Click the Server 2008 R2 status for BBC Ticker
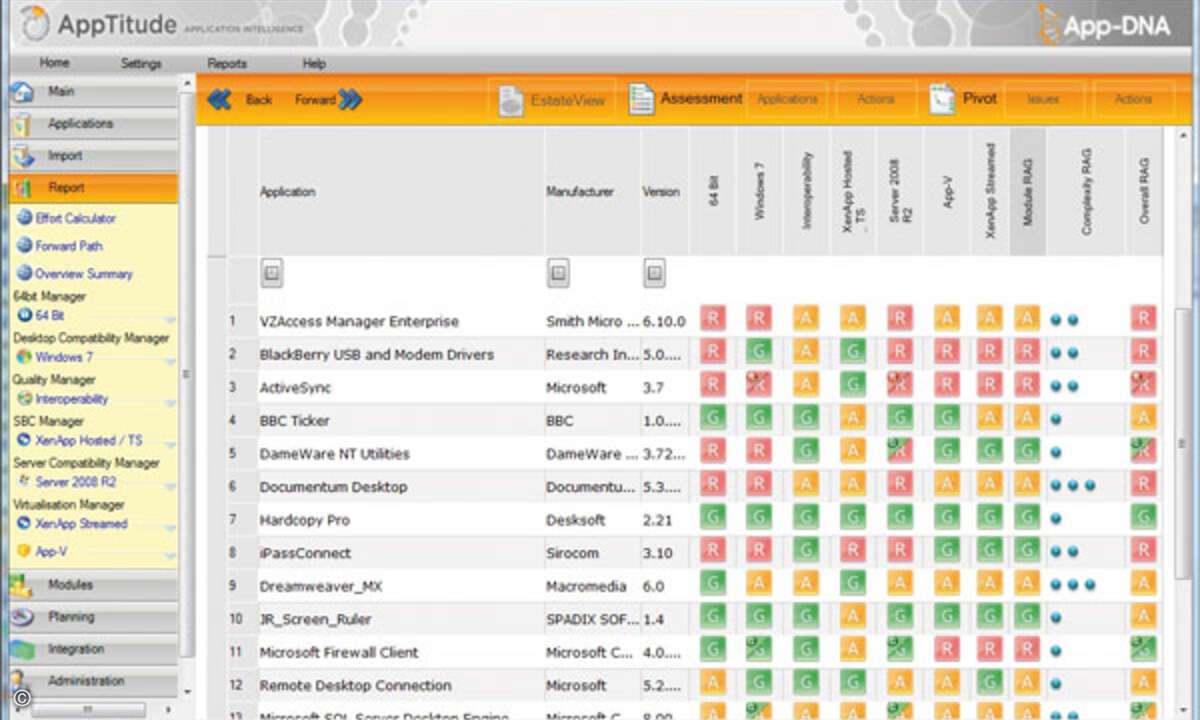Viewport: 1200px width, 720px height. point(899,419)
